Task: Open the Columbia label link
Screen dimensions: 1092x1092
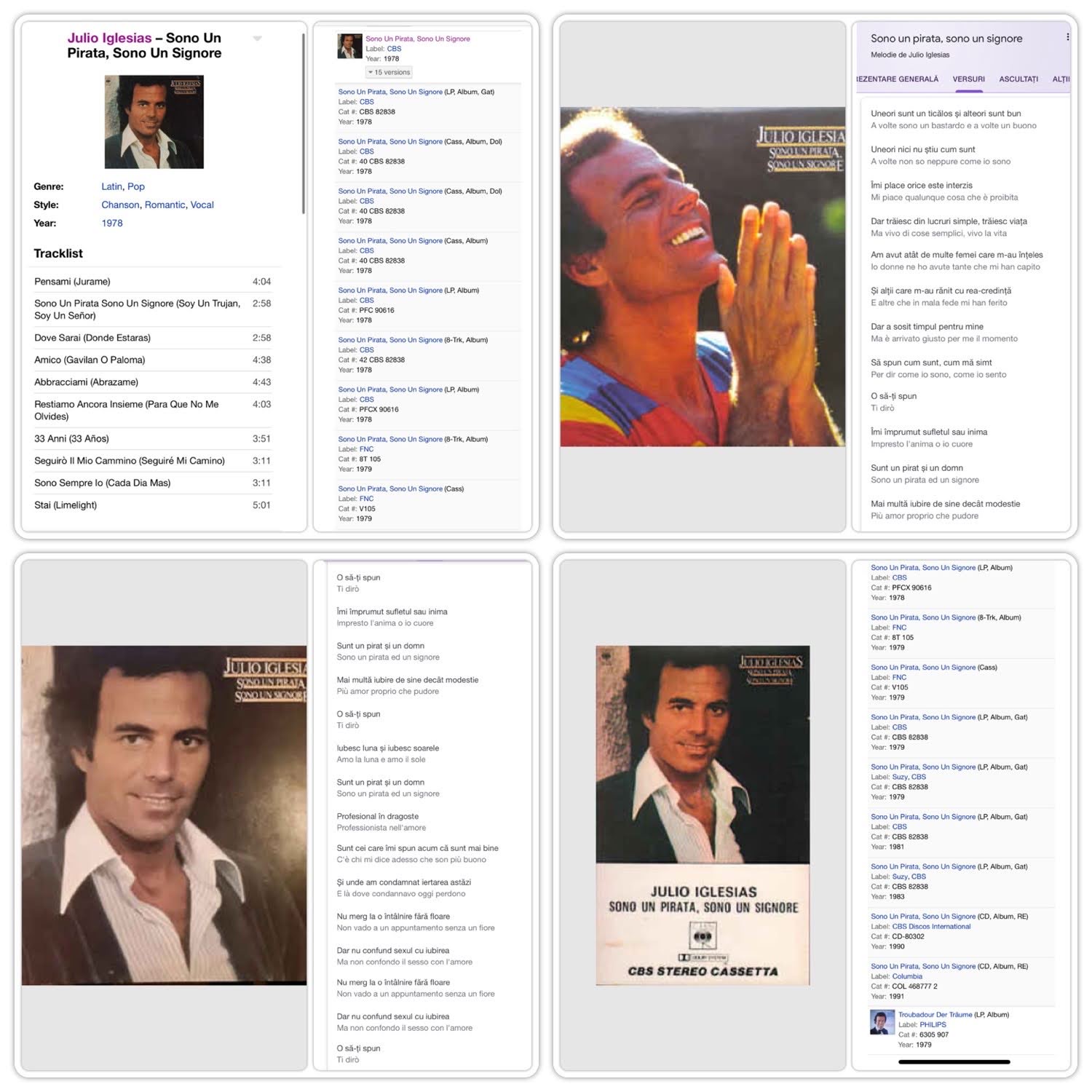Action: (907, 976)
